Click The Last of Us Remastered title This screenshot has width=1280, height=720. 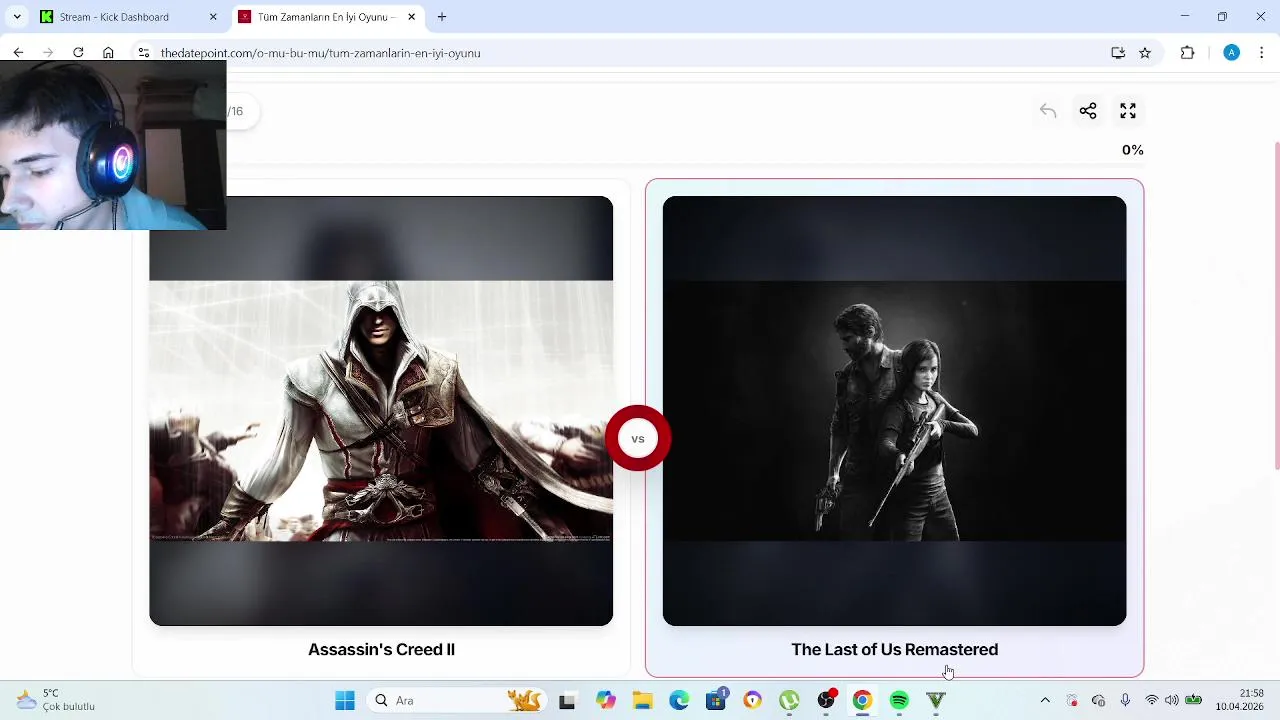click(x=894, y=649)
